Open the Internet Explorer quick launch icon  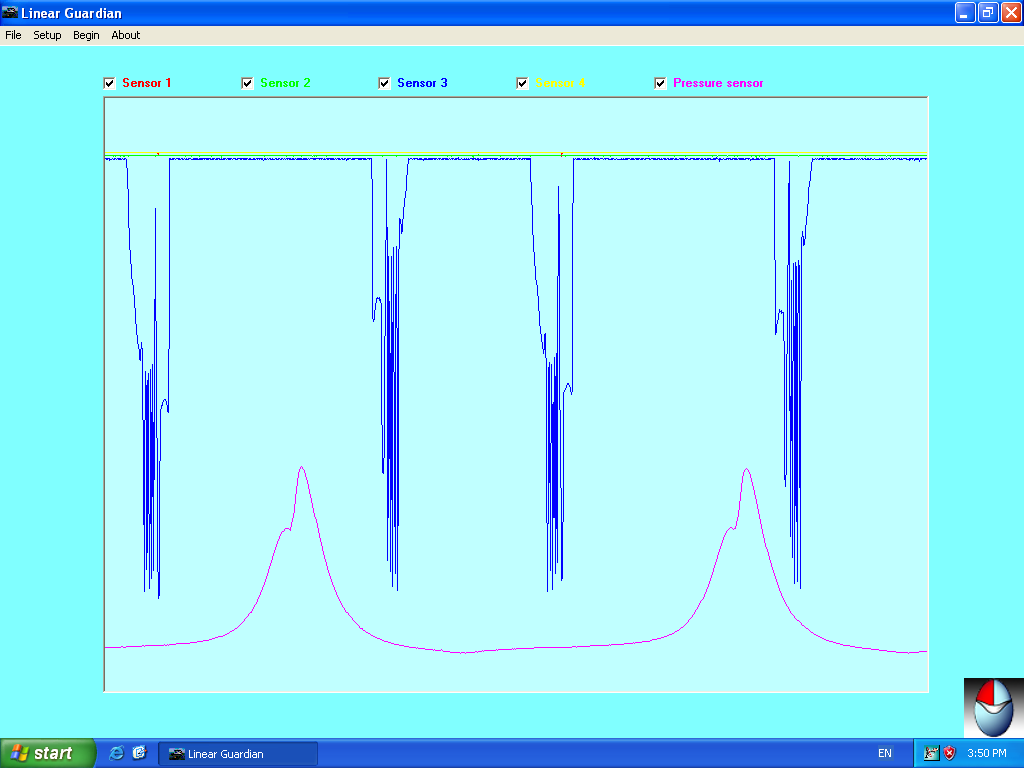point(116,753)
